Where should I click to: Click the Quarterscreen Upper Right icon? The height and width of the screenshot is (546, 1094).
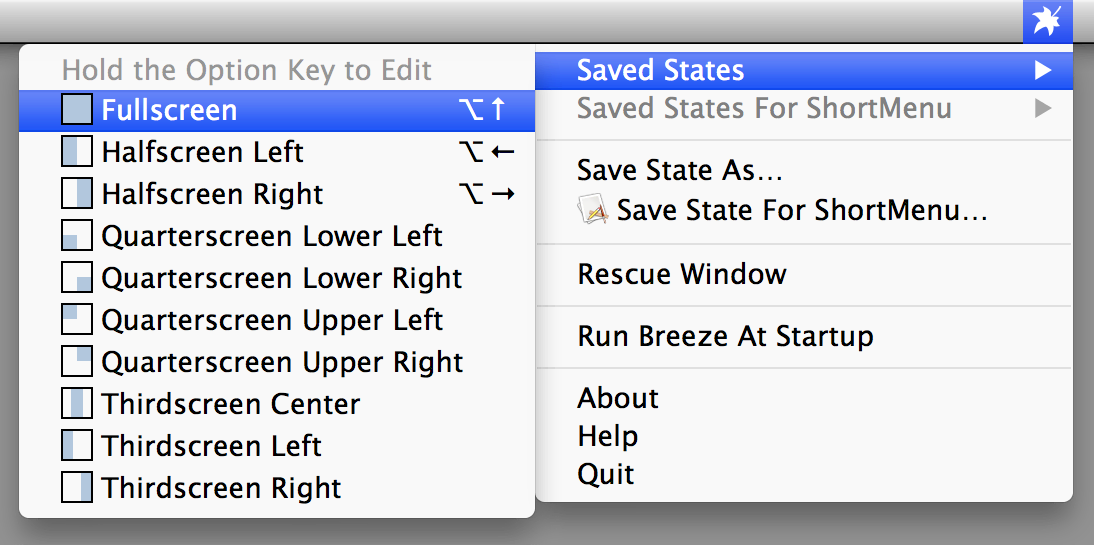coord(76,362)
